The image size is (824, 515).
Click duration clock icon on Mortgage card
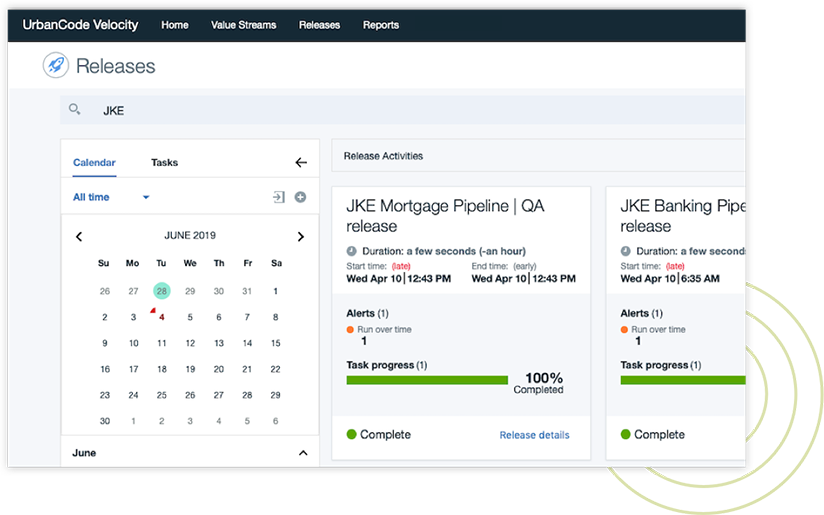[352, 251]
